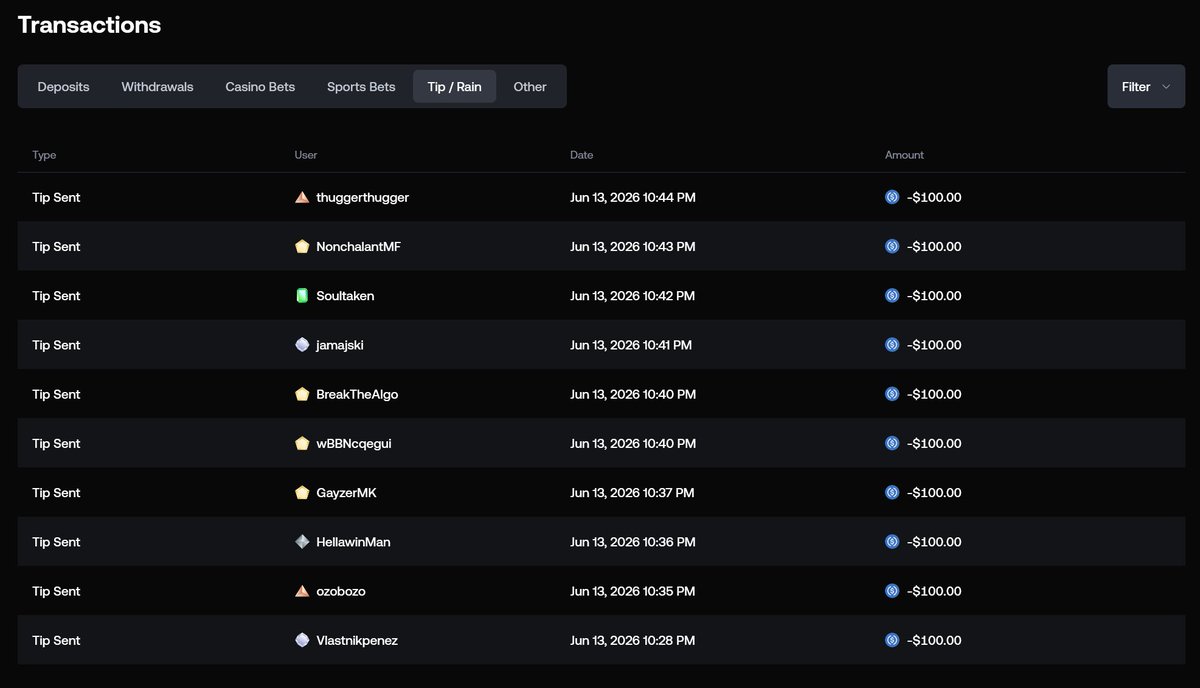The height and width of the screenshot is (688, 1200).
Task: Open the Sports Bets tab
Action: pos(361,87)
